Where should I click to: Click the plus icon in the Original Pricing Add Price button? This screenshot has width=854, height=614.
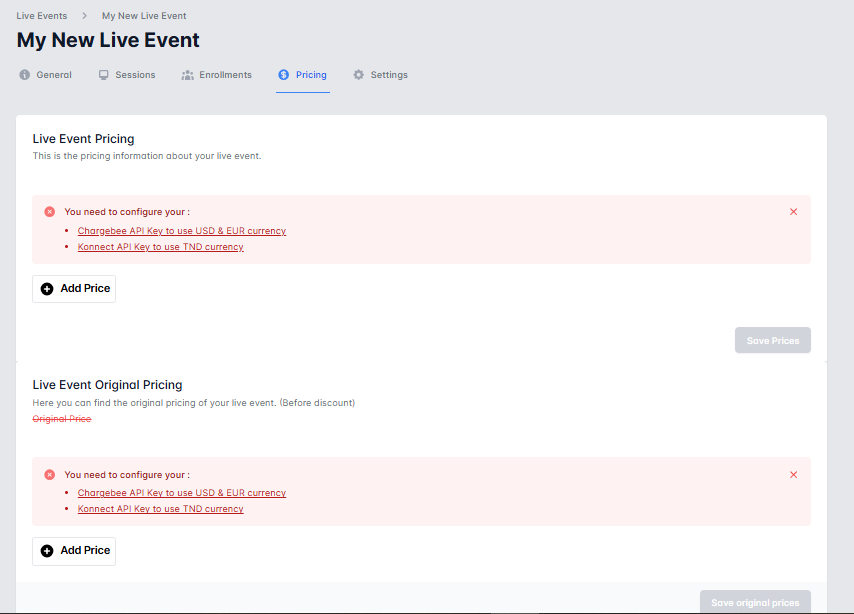coord(47,551)
